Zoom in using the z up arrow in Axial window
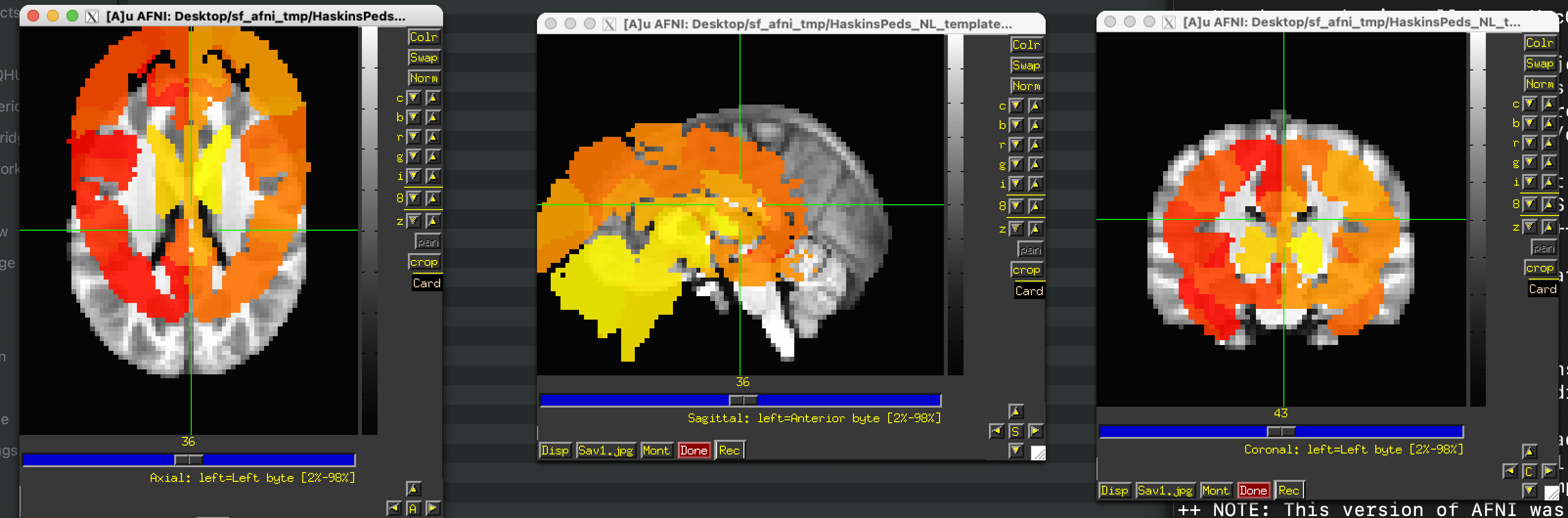This screenshot has width=1568, height=518. [x=433, y=221]
